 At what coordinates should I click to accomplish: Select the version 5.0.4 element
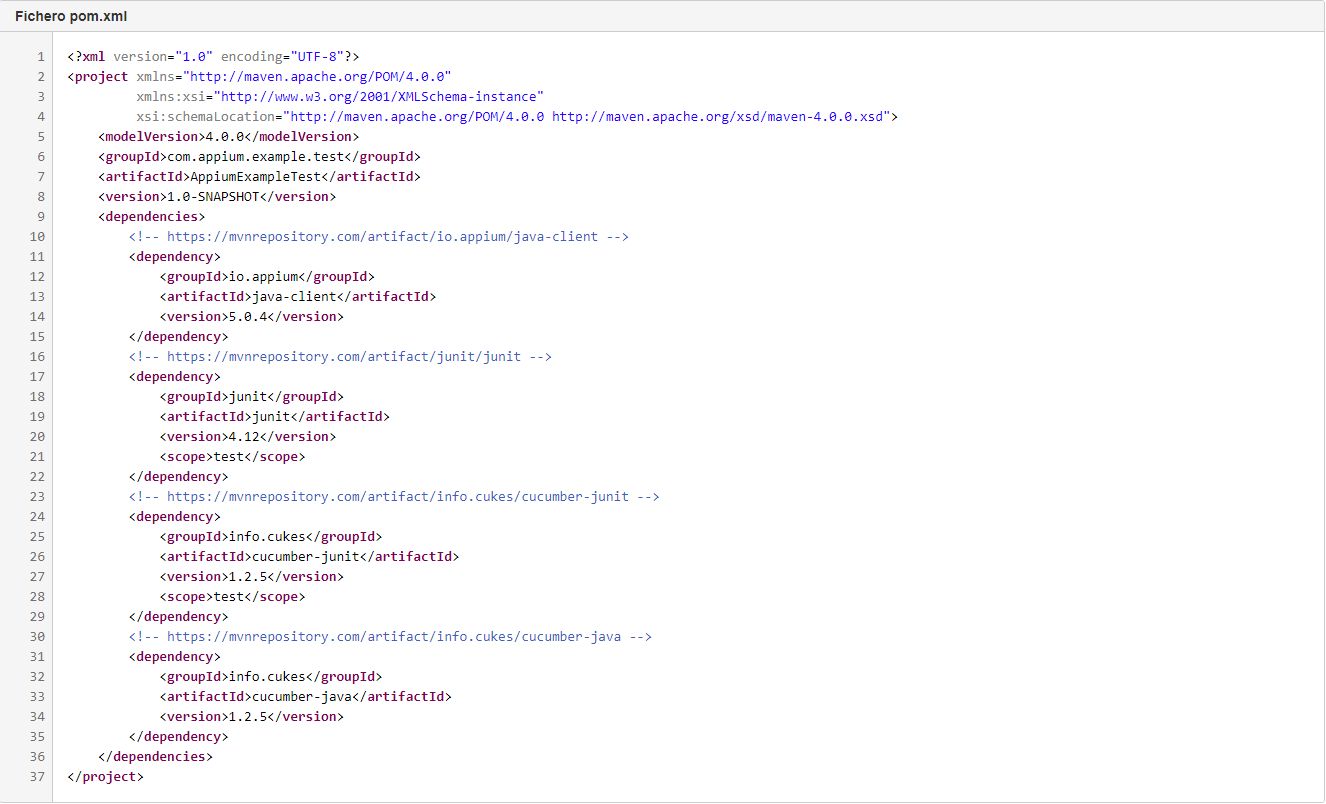251,316
